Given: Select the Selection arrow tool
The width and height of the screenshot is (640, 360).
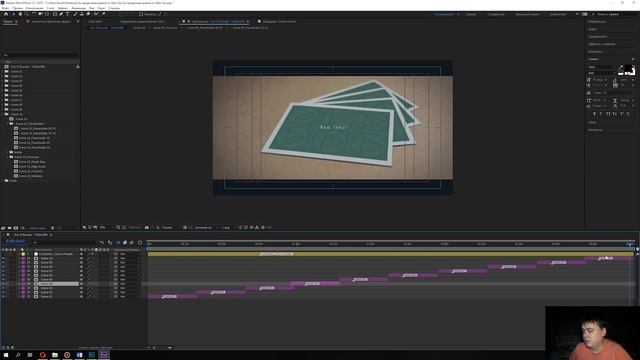Looking at the screenshot, I should (13, 14).
